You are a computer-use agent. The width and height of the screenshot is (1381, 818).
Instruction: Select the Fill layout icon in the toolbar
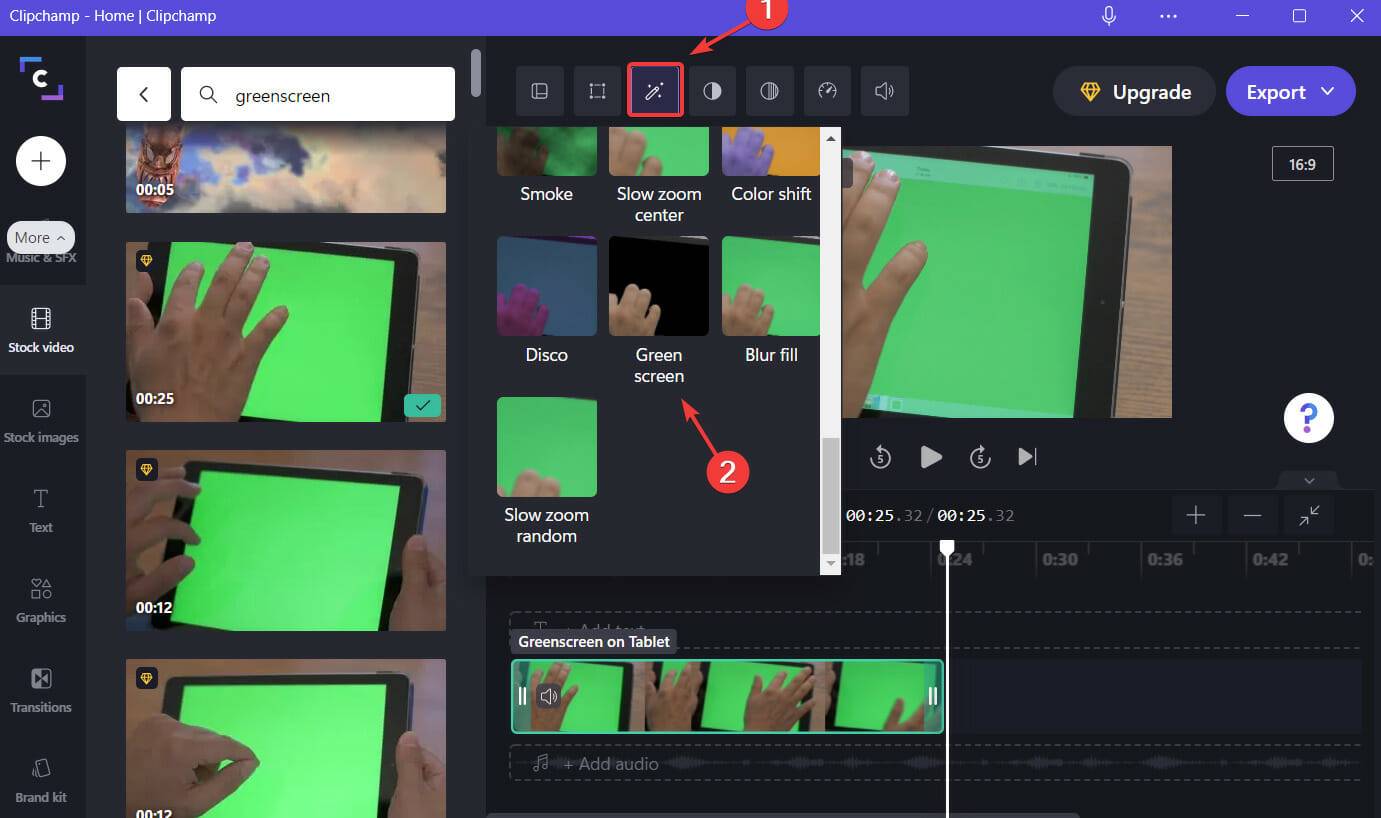[x=540, y=90]
